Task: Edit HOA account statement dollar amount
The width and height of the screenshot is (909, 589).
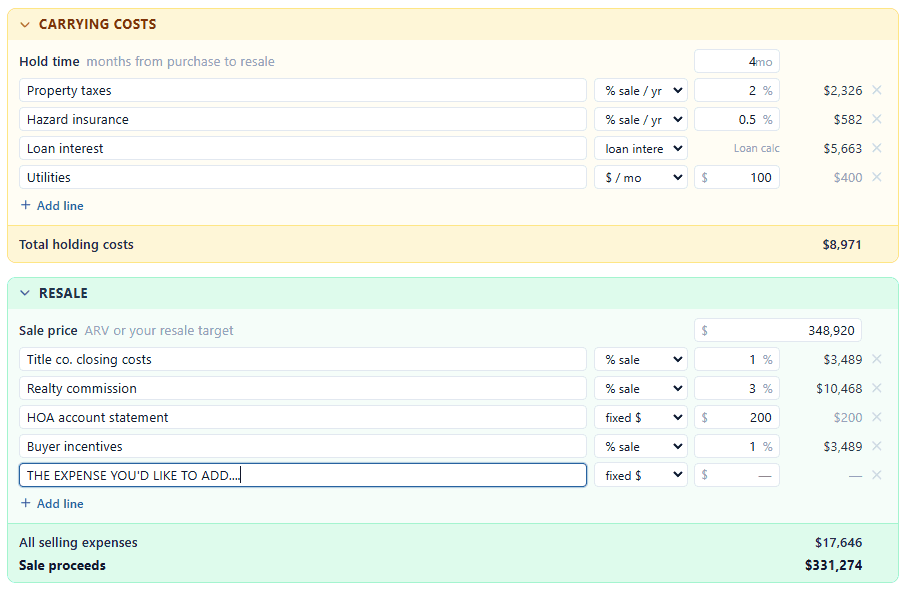Action: click(737, 417)
